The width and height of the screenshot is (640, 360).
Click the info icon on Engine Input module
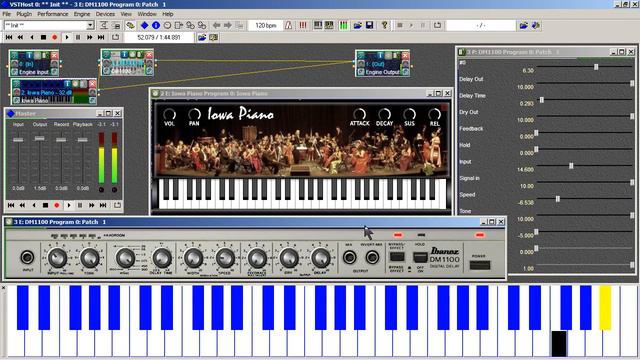(29, 56)
